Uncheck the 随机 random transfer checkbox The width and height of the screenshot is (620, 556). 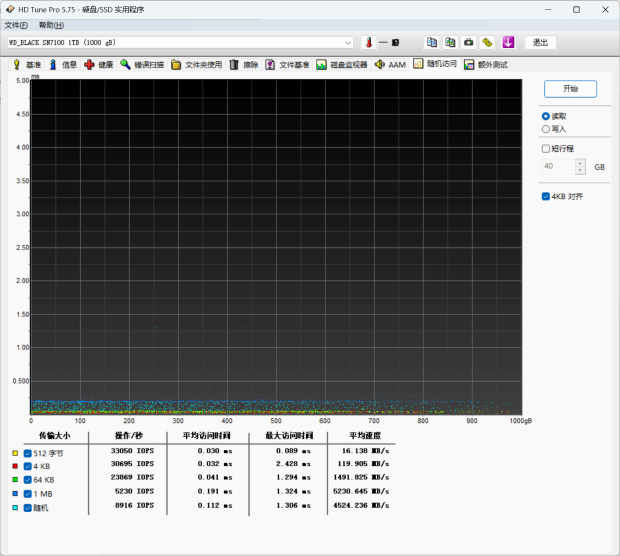click(x=28, y=508)
